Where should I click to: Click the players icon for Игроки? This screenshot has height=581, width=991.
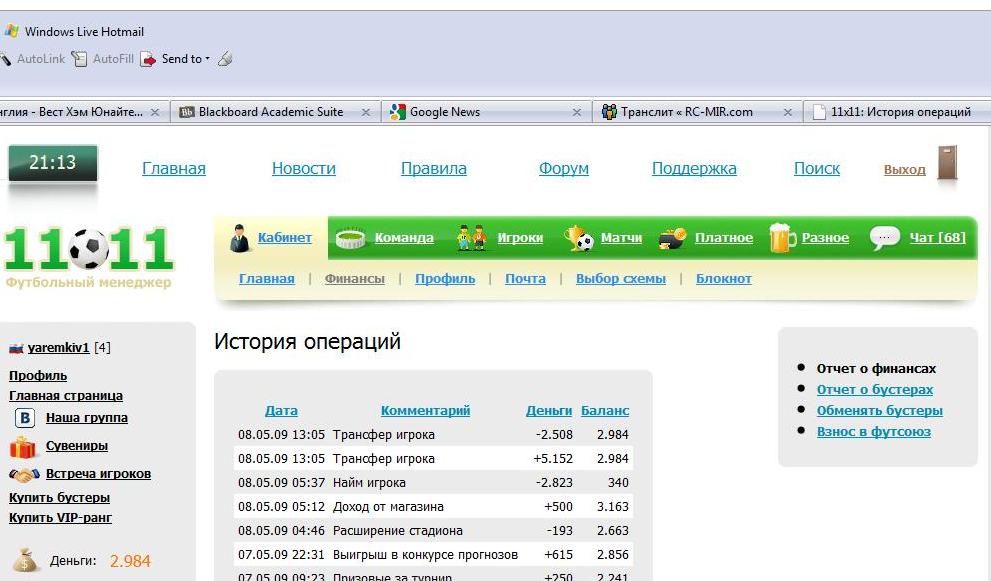coord(471,238)
